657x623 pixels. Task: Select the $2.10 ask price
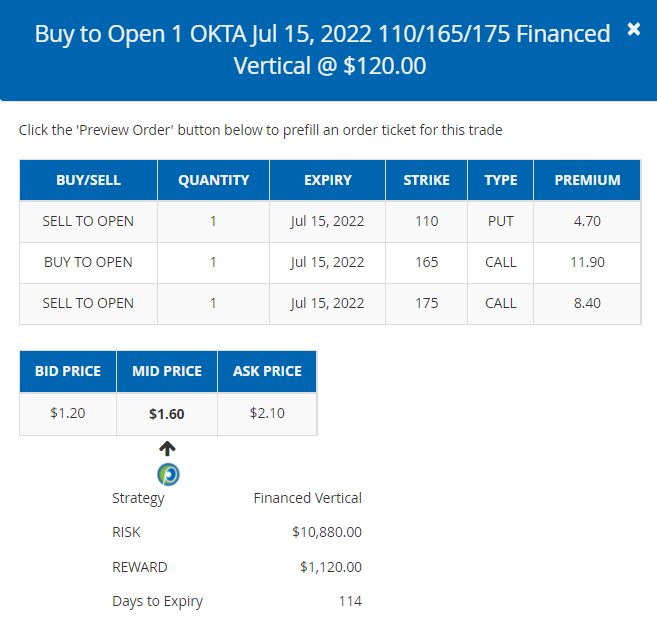pyautogui.click(x=267, y=413)
